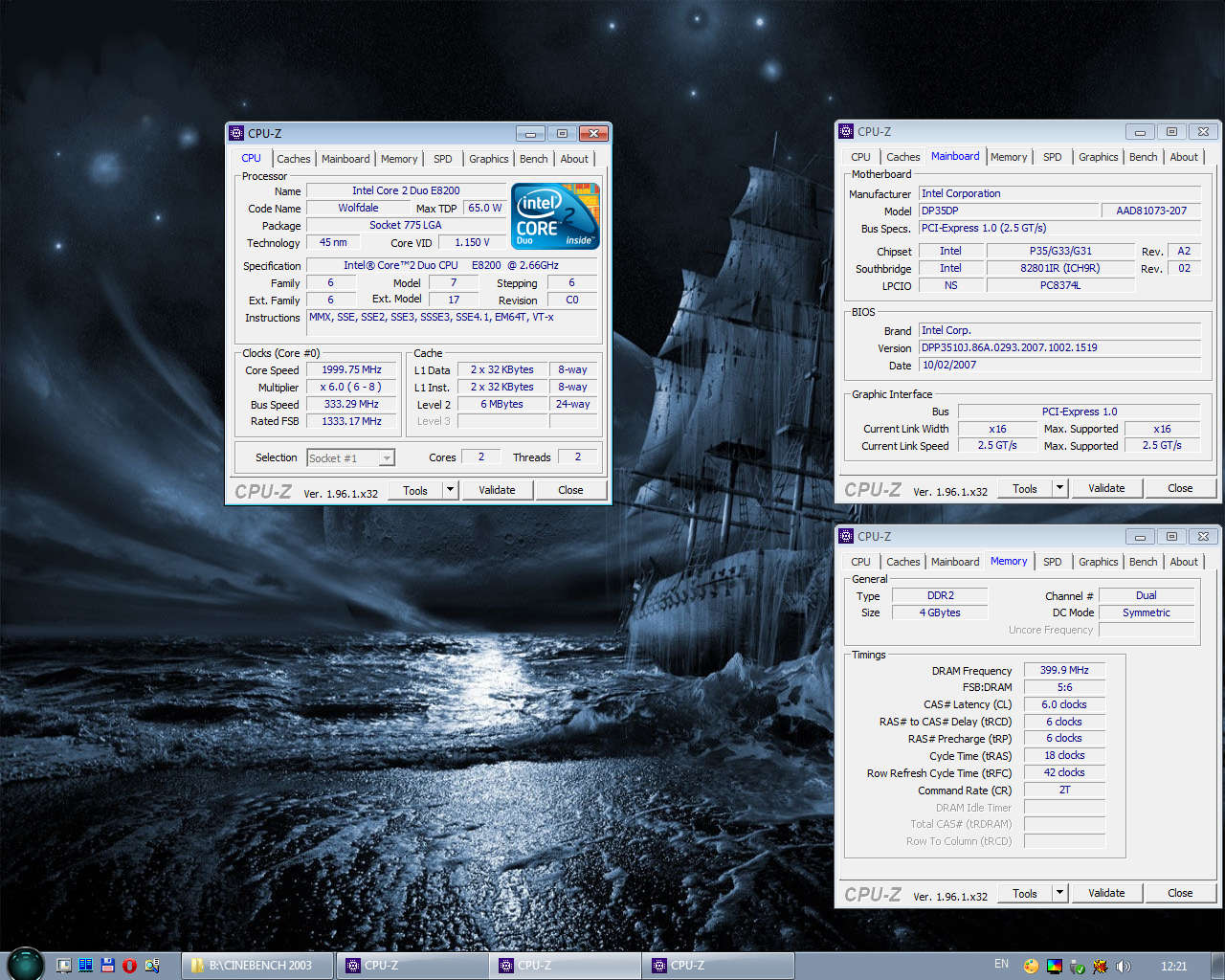Click Validate in the Mainboard window
Viewport: 1225px width, 980px height.
[1106, 488]
